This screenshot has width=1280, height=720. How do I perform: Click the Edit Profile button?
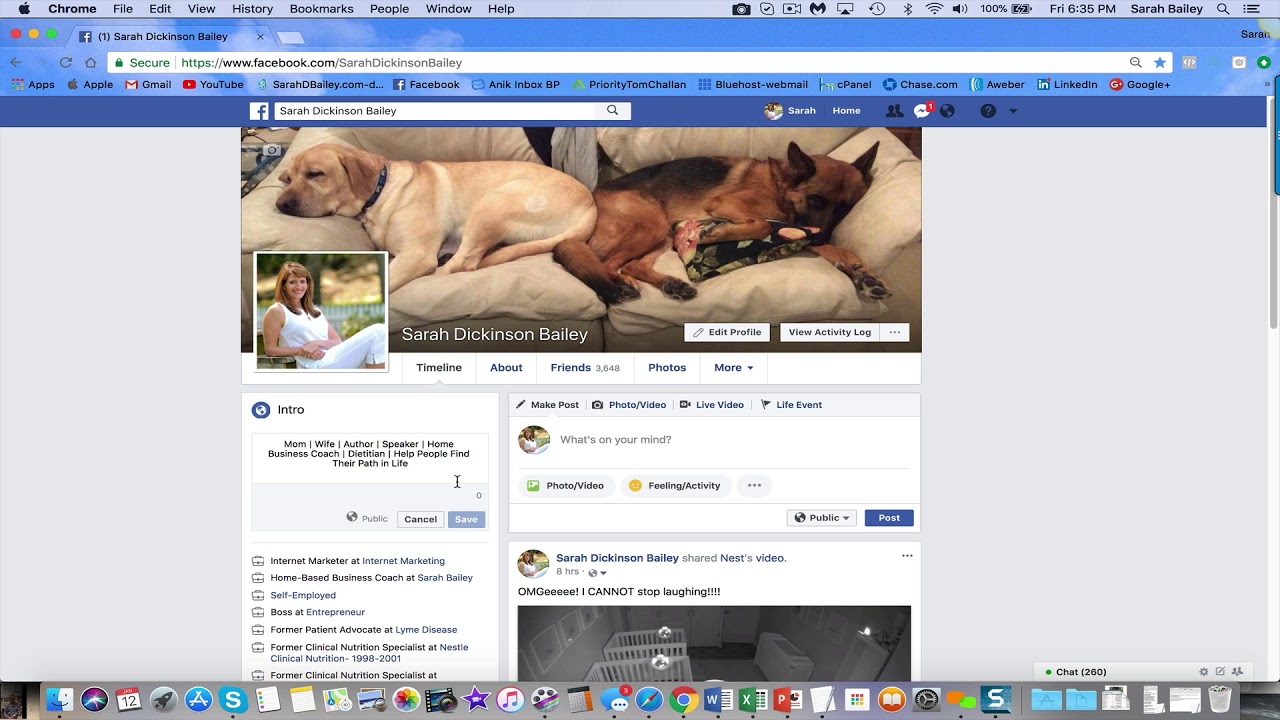tap(727, 332)
